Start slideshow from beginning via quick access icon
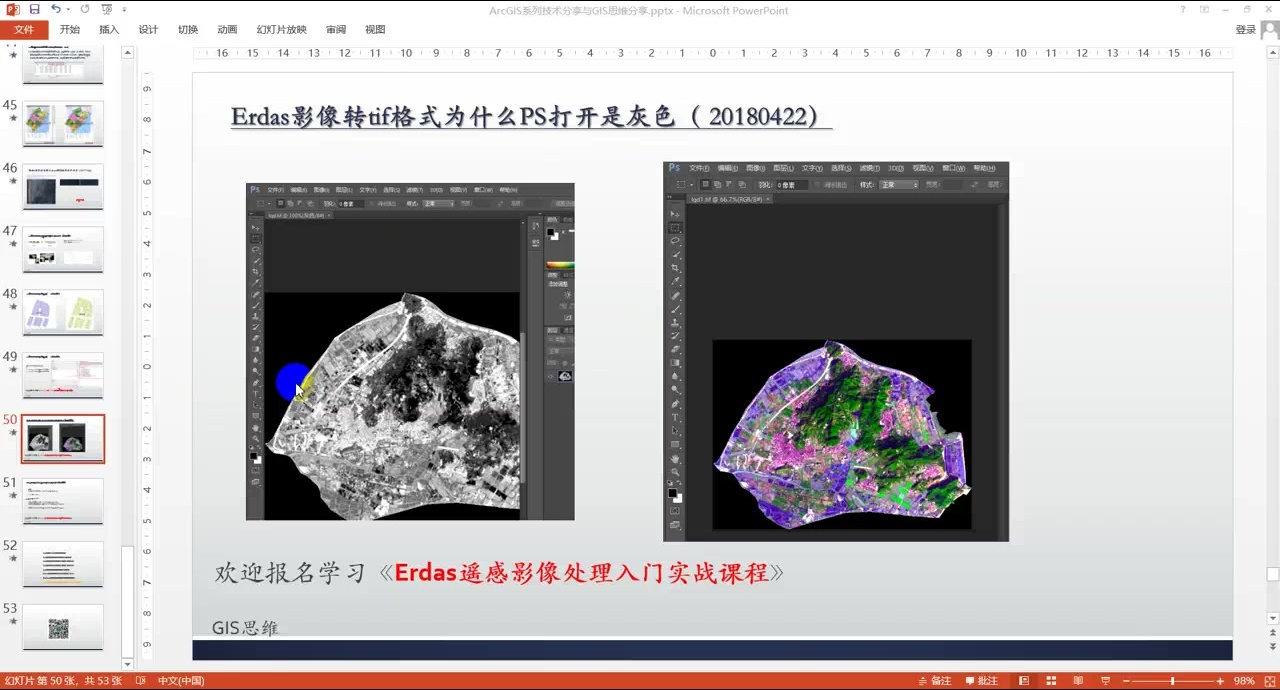 click(x=106, y=9)
